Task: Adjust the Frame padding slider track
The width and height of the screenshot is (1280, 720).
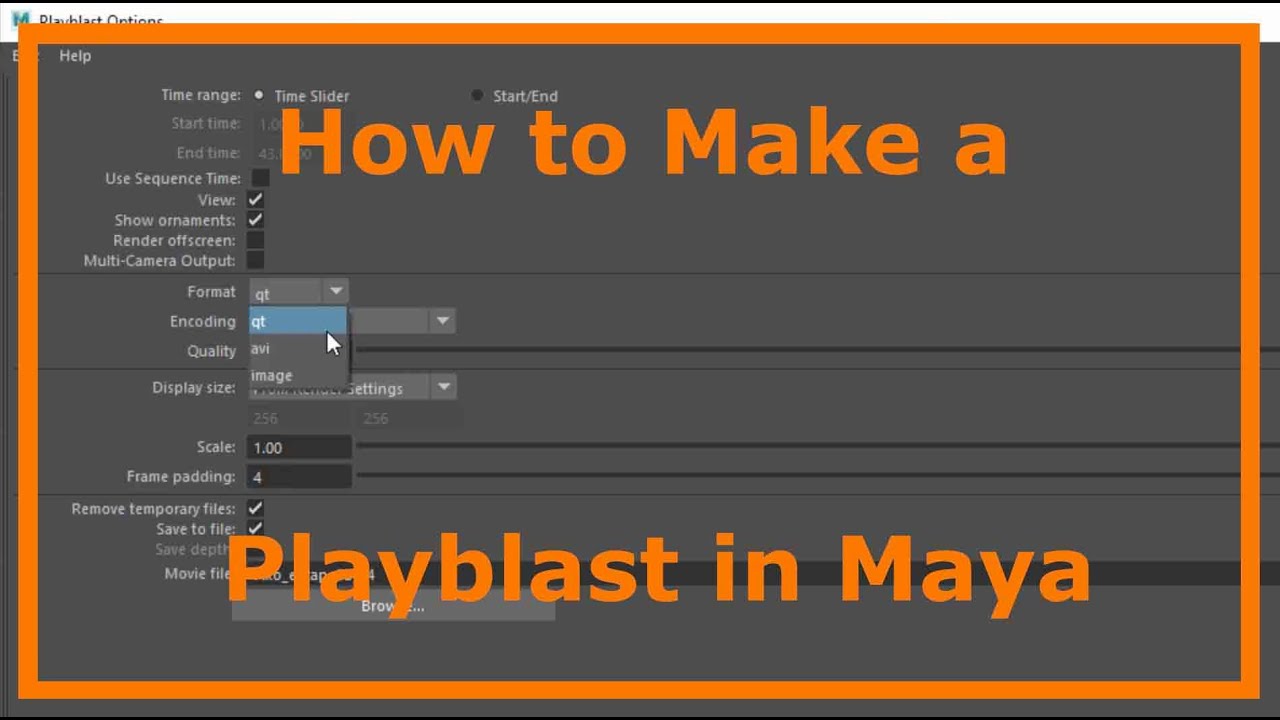Action: pyautogui.click(x=818, y=476)
